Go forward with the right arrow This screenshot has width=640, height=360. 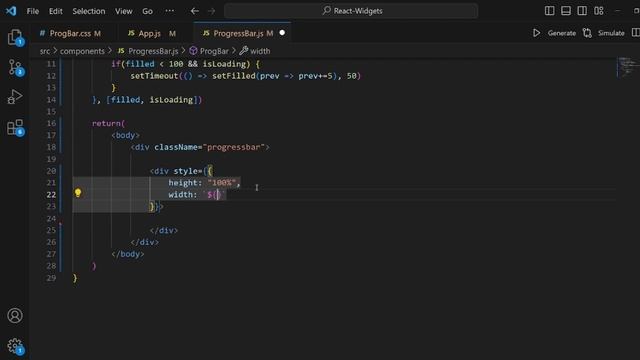(211, 11)
